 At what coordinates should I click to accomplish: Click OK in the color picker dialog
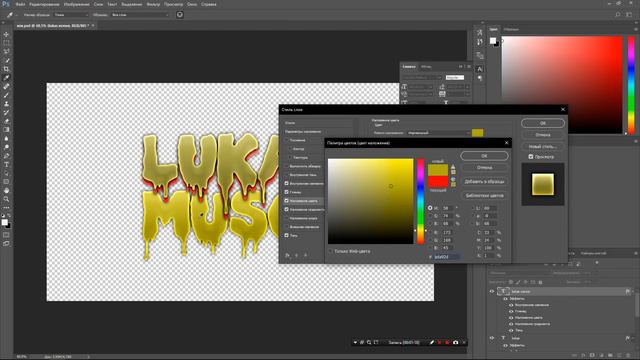[x=484, y=156]
